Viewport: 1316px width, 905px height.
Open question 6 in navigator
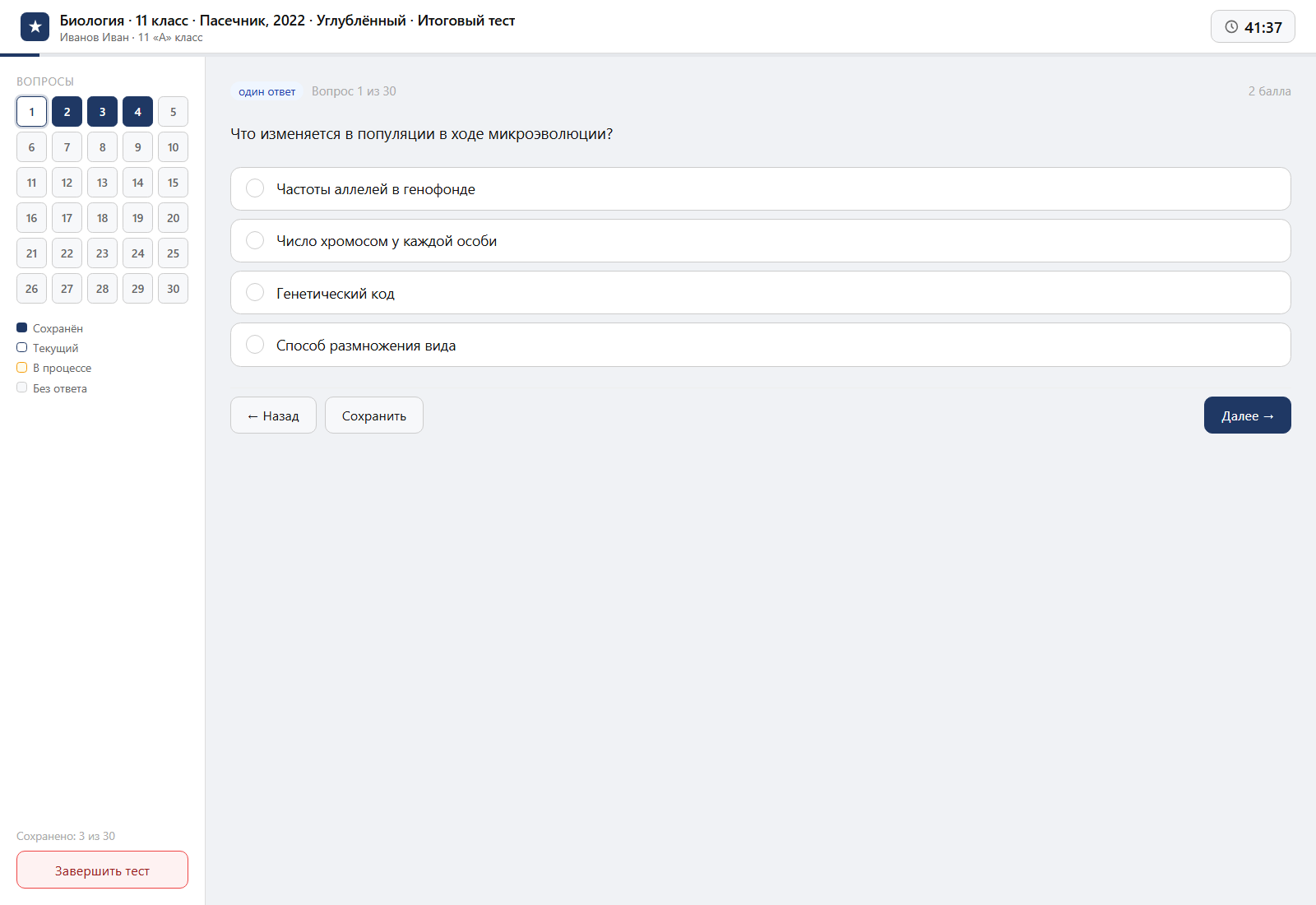pos(31,147)
